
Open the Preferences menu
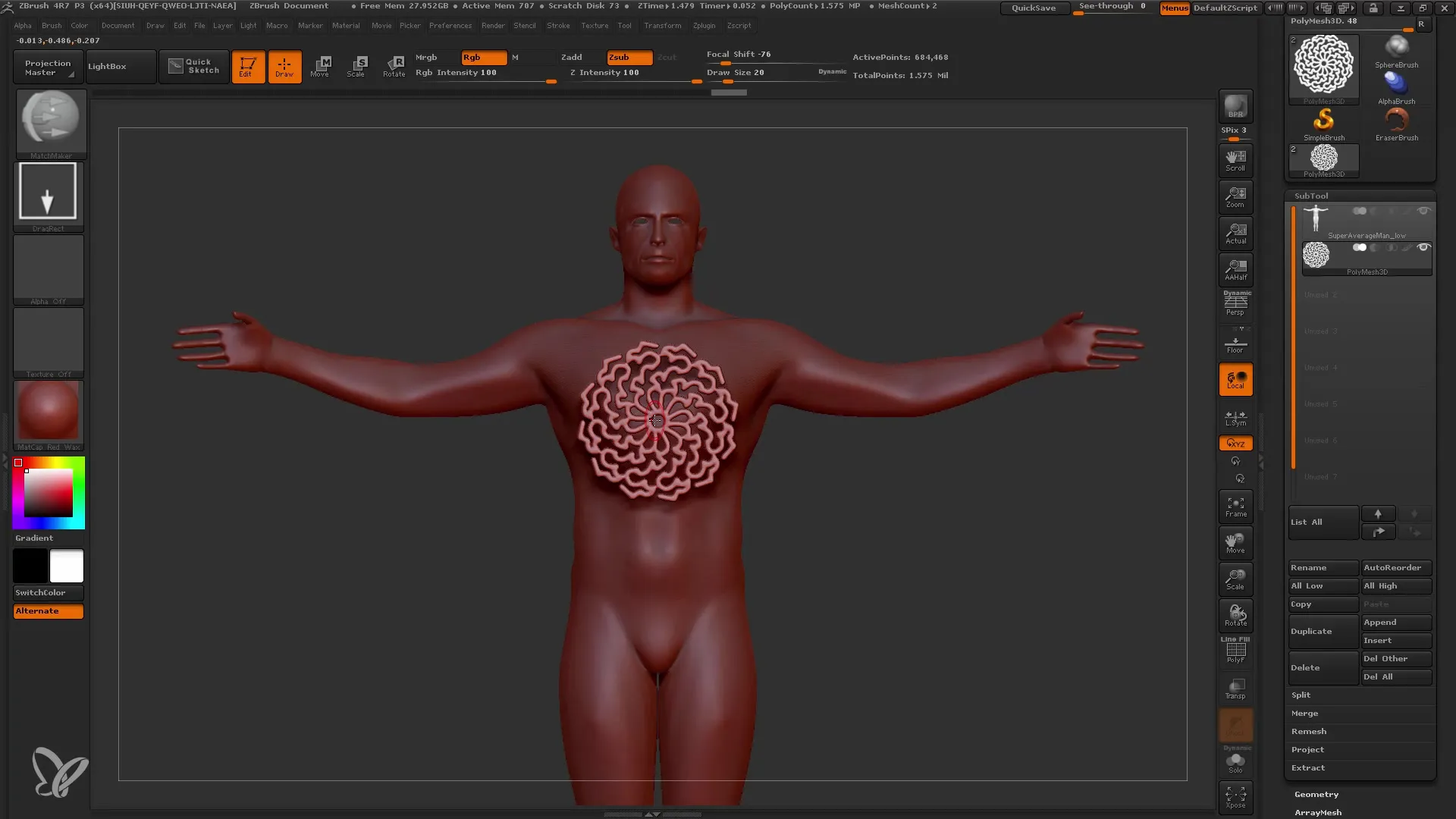(x=449, y=25)
